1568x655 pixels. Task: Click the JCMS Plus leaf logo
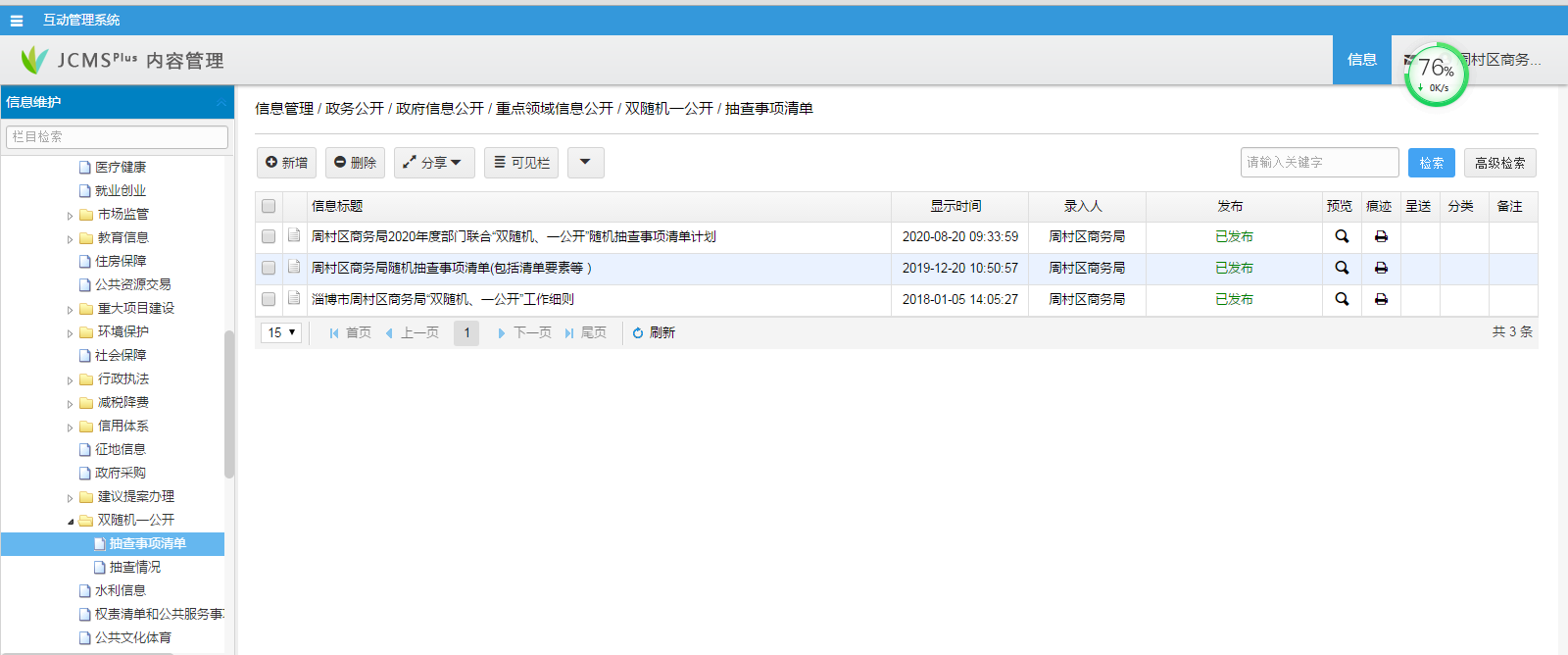click(x=34, y=60)
